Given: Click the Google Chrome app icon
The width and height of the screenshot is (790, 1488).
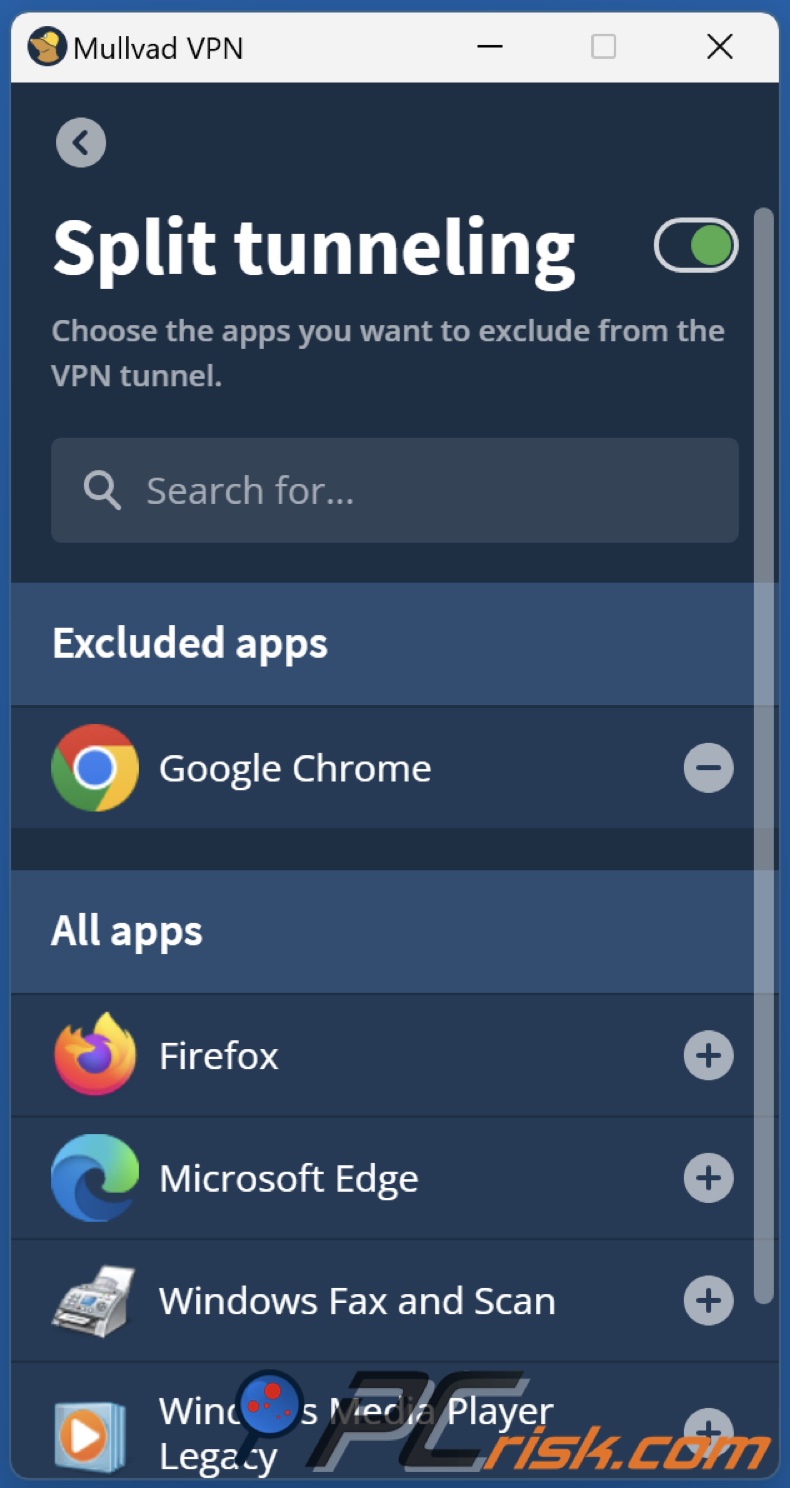Looking at the screenshot, I should point(95,768).
